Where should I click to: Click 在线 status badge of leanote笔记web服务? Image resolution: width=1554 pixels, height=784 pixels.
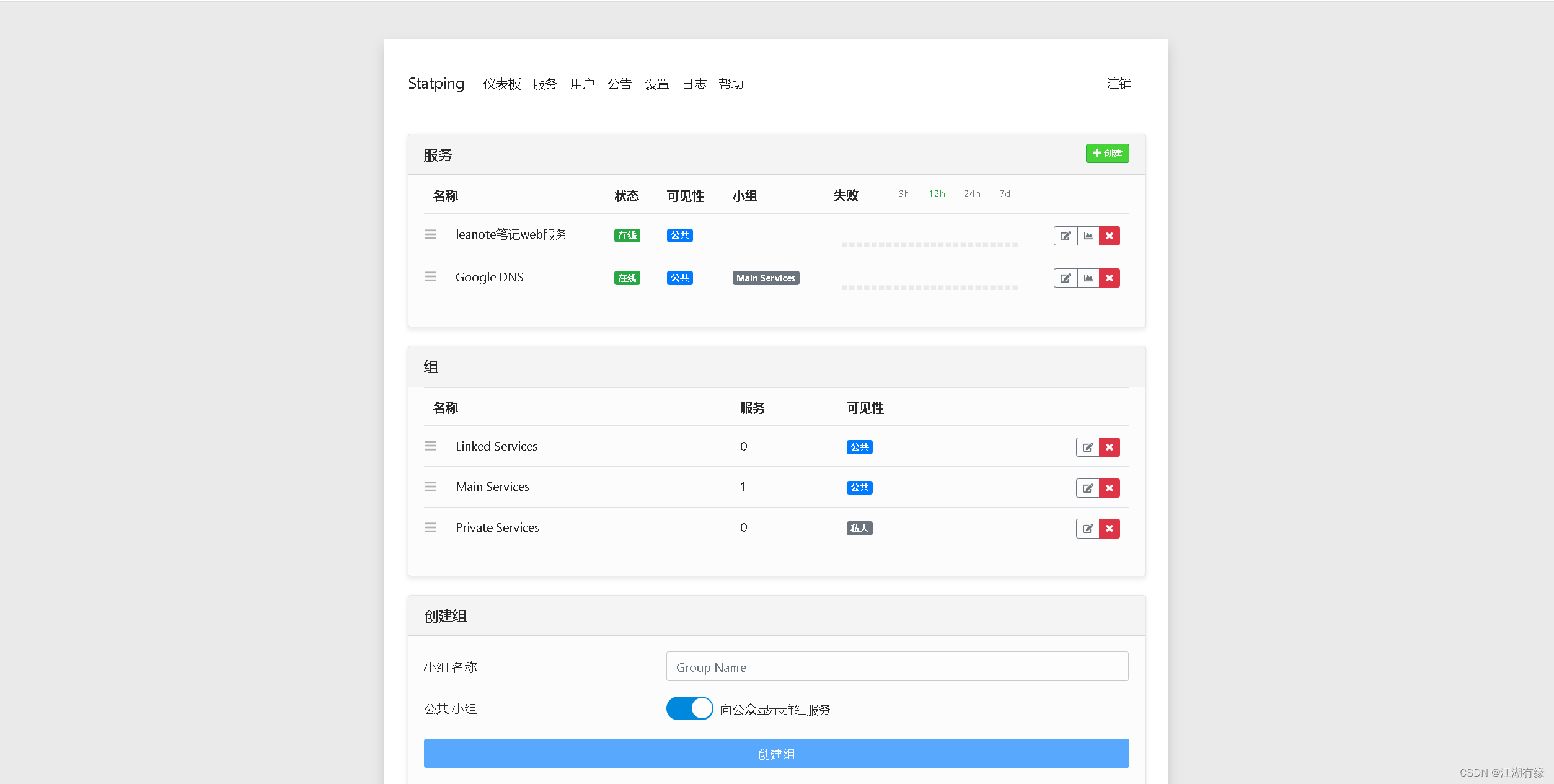pyautogui.click(x=627, y=236)
